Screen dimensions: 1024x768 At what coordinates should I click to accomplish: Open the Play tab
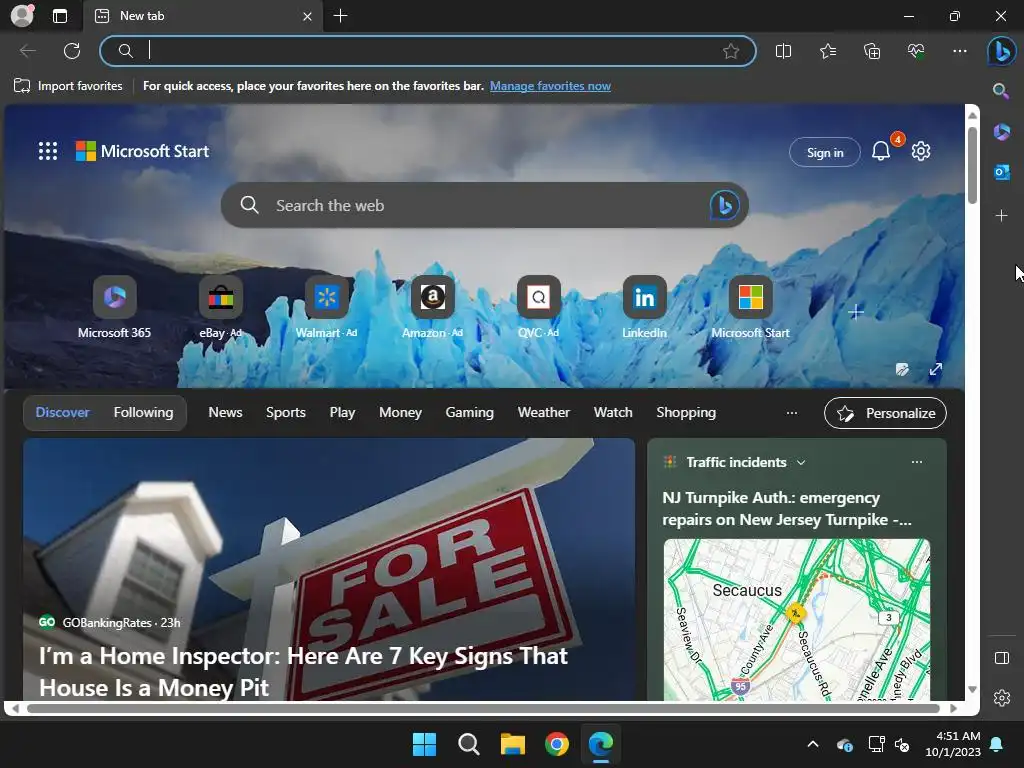pyautogui.click(x=342, y=413)
